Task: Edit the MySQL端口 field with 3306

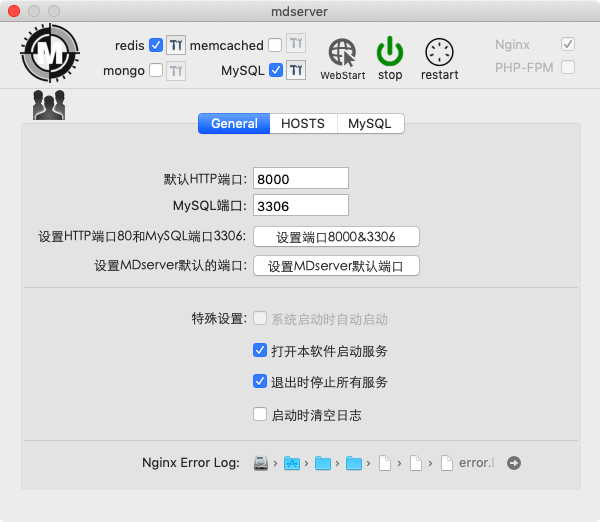Action: 301,205
